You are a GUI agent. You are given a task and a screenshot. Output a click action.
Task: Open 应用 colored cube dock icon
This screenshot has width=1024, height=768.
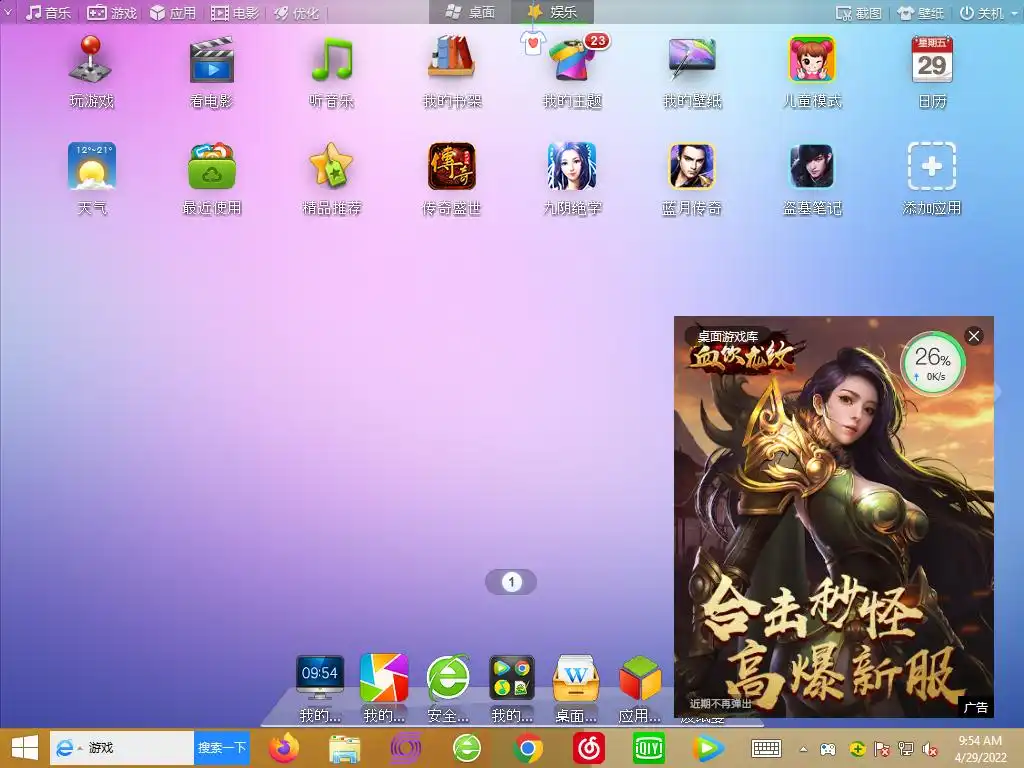640,678
